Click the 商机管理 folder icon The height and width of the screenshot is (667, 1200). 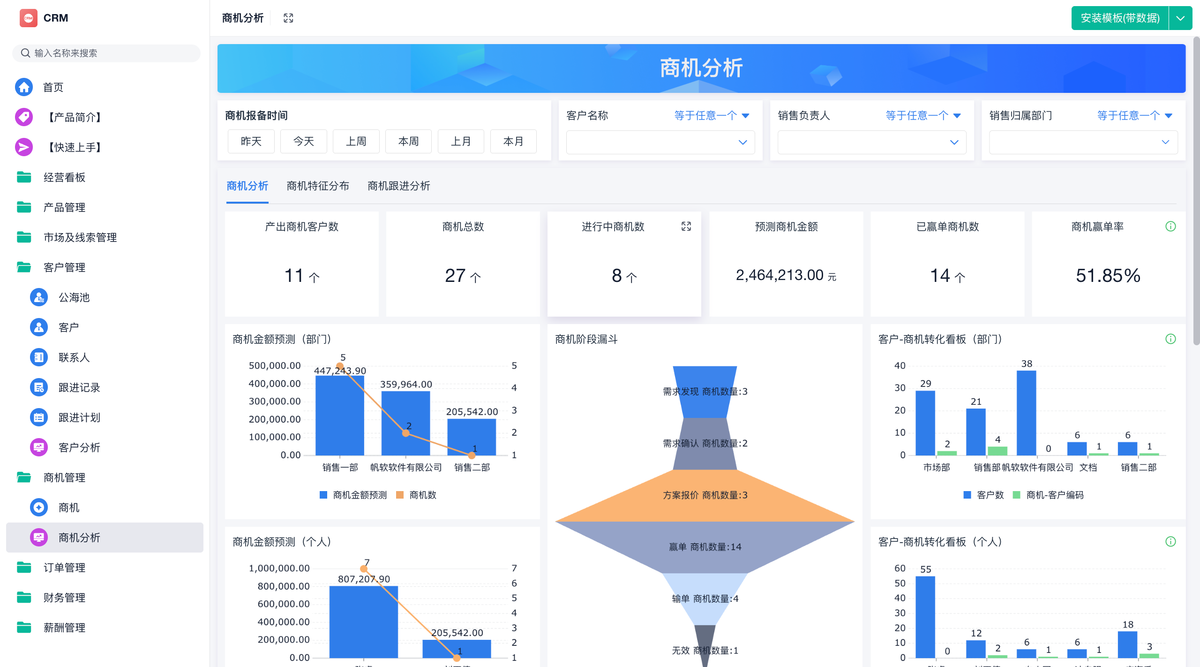tap(24, 477)
